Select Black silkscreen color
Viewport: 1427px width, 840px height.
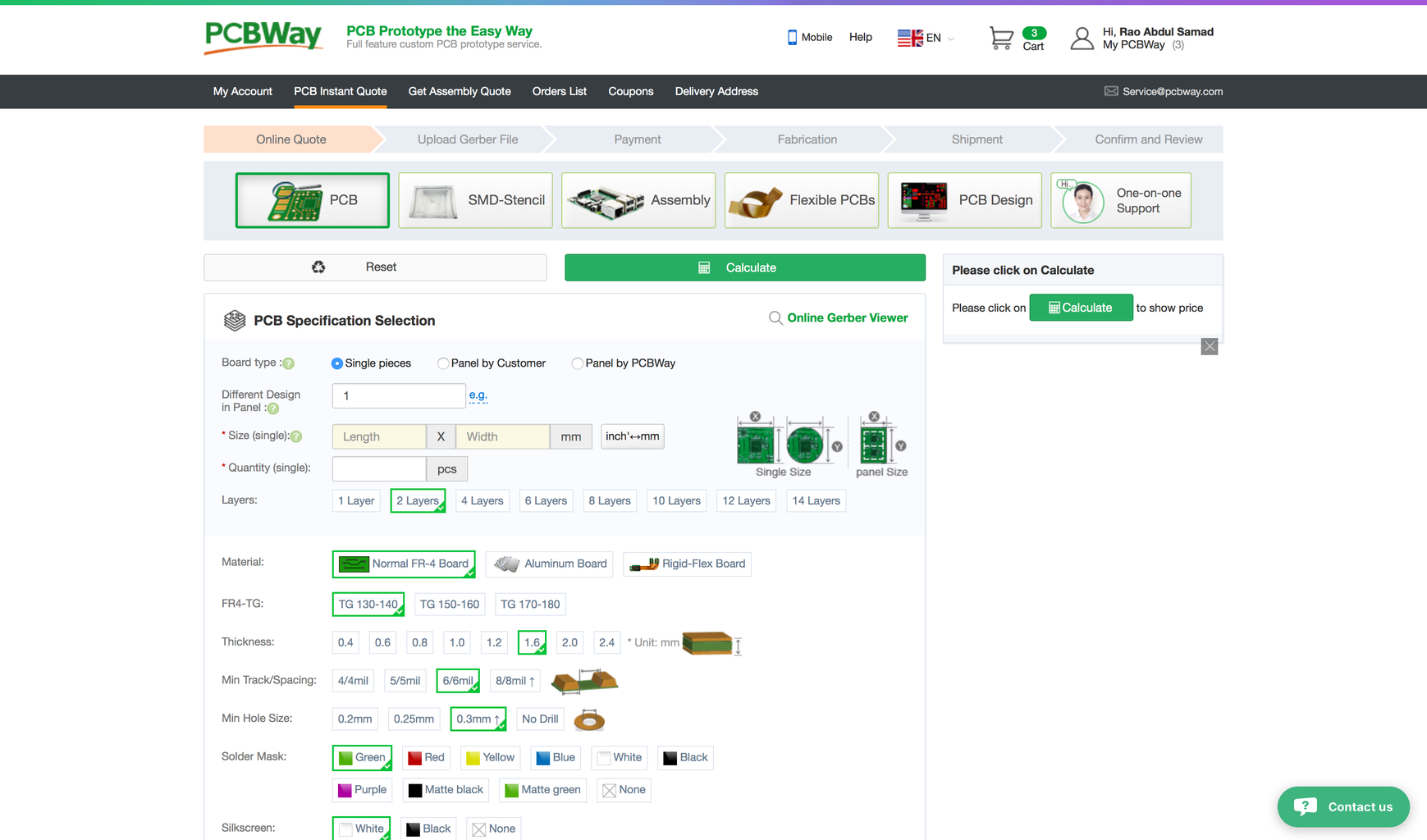[x=429, y=829]
